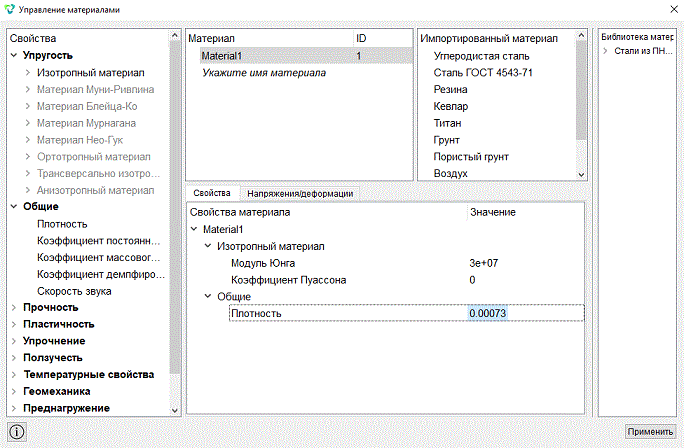The width and height of the screenshot is (684, 448).
Task: Click the properties panel scrollbar up arrow
Action: pyautogui.click(x=174, y=35)
